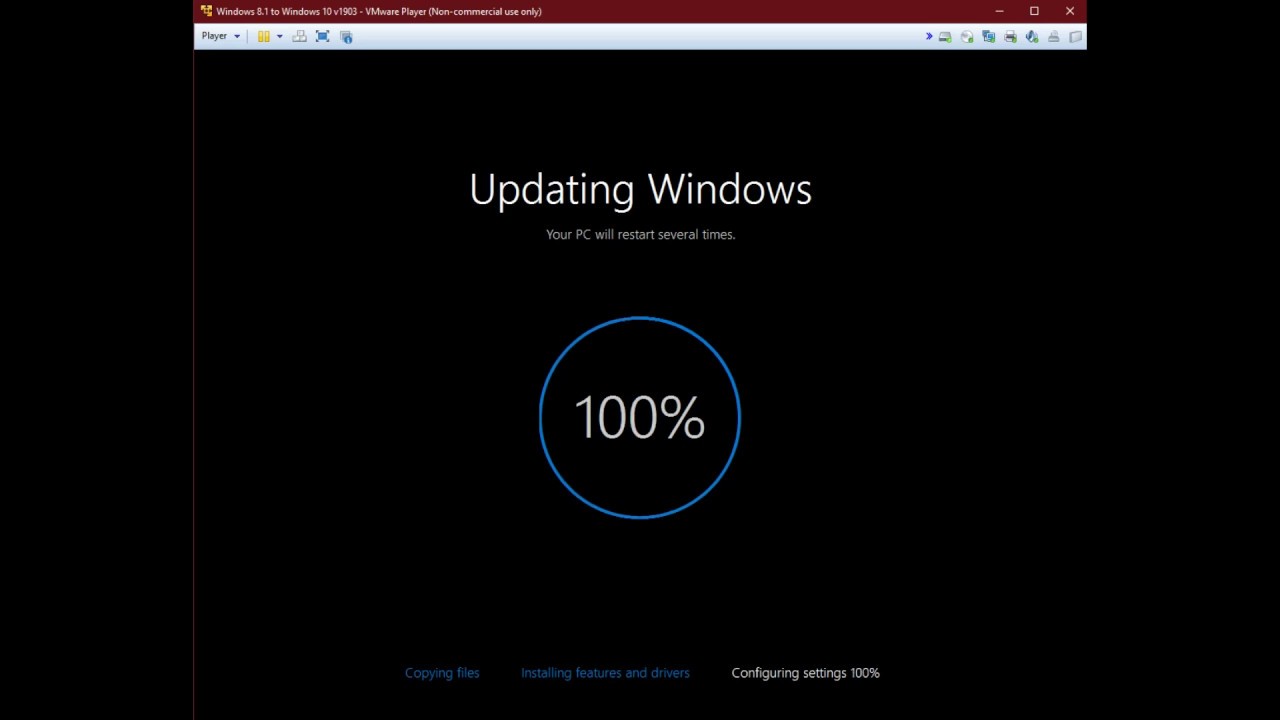Click the 'Installing features and drivers' stage label
1280x720 pixels.
coord(605,673)
